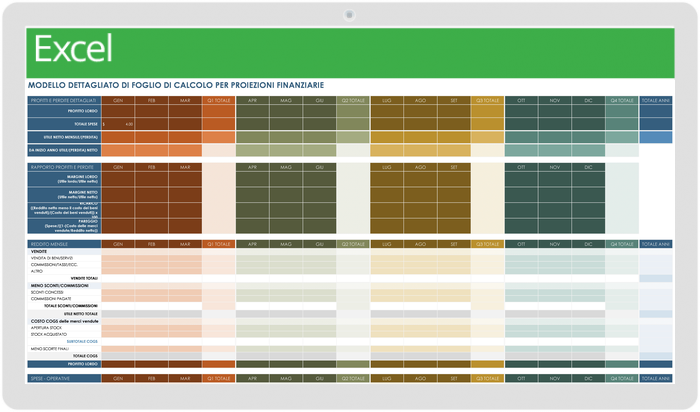
Task: Select GIU header in Reddito mensile table
Action: pos(320,244)
